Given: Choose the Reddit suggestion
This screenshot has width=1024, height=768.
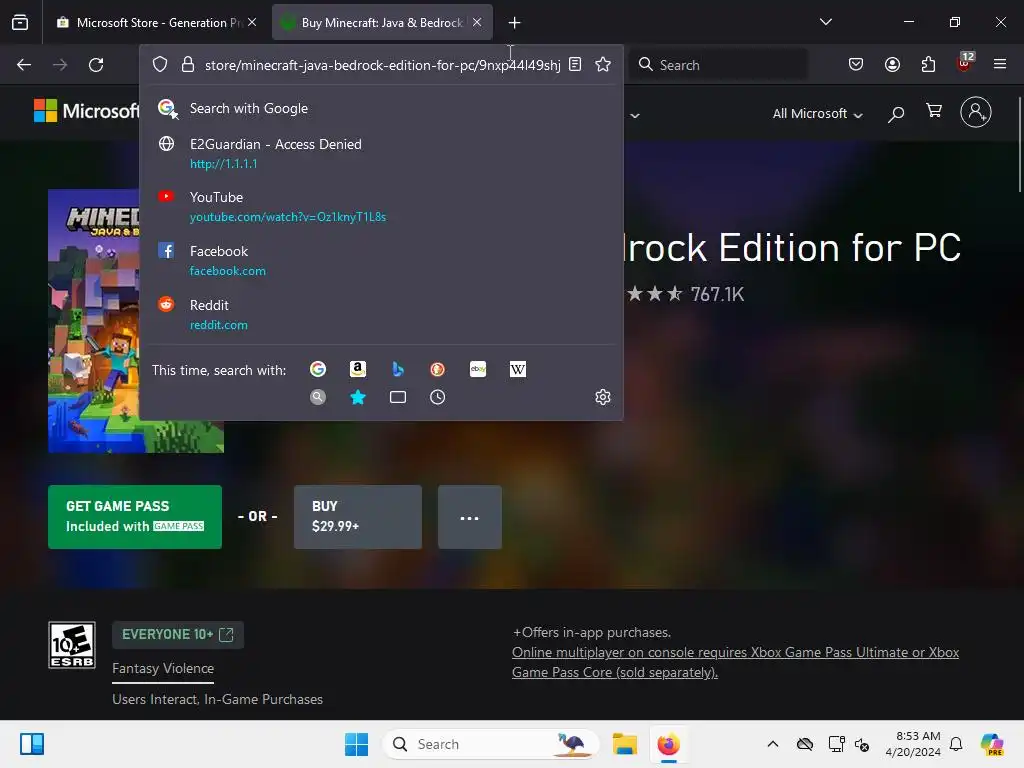Looking at the screenshot, I should (381, 315).
